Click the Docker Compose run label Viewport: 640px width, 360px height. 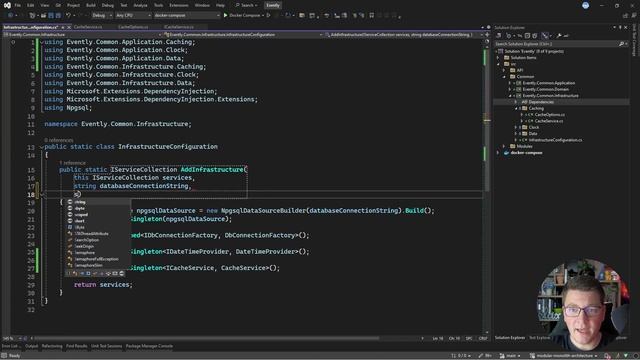point(244,15)
